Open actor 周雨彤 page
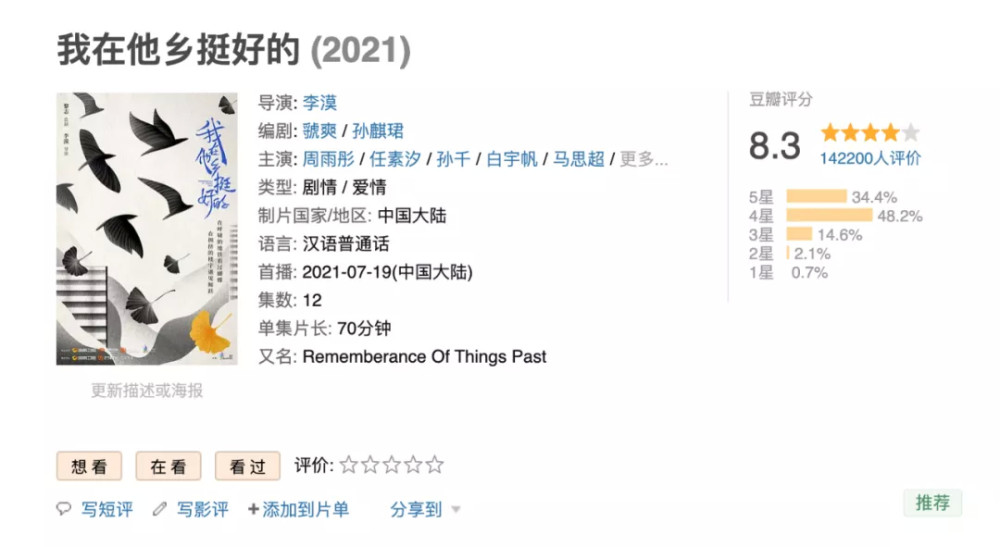Screen dimensions: 1000x547 tap(328, 159)
